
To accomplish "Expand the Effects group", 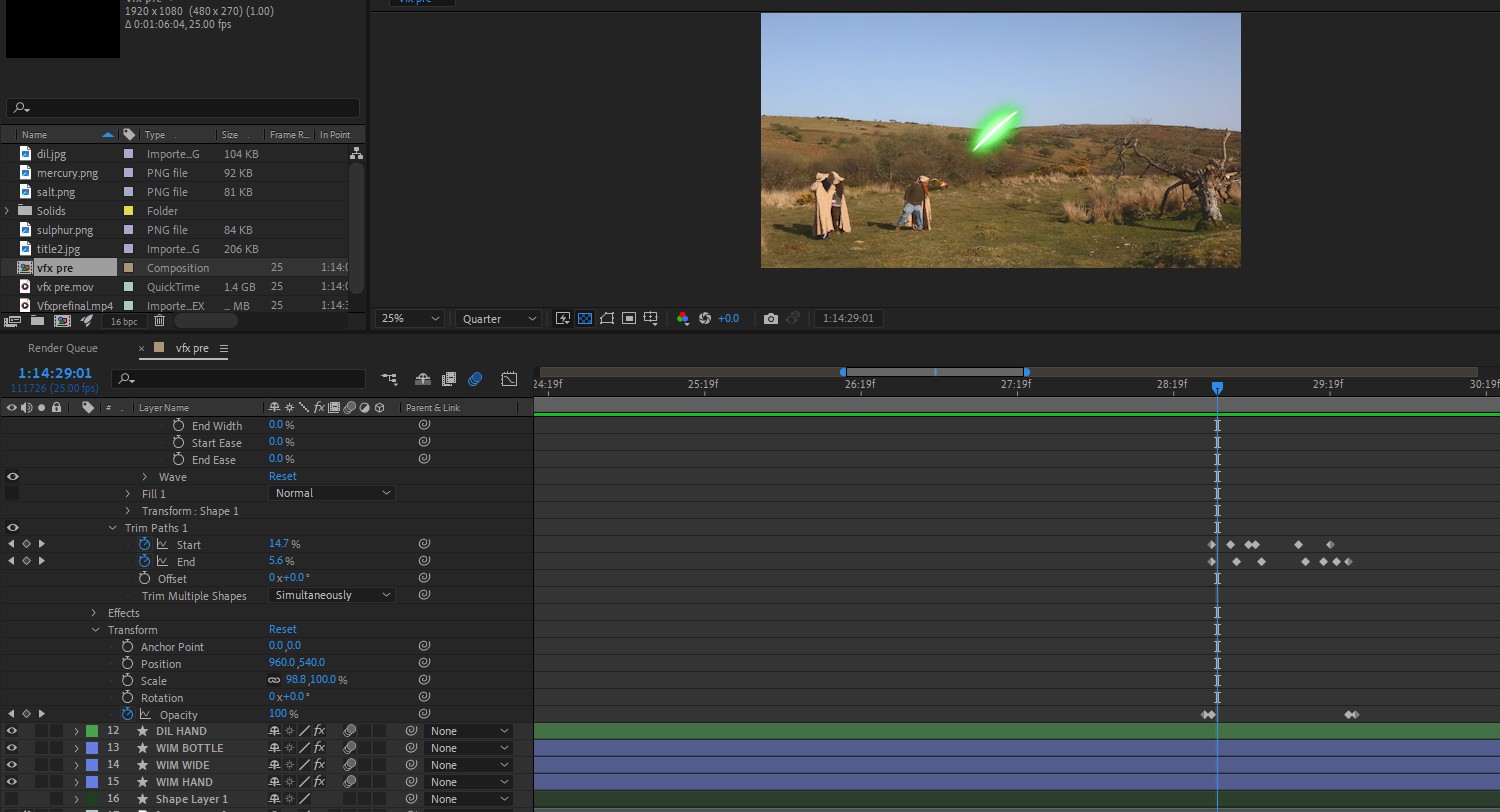I will pyautogui.click(x=94, y=613).
